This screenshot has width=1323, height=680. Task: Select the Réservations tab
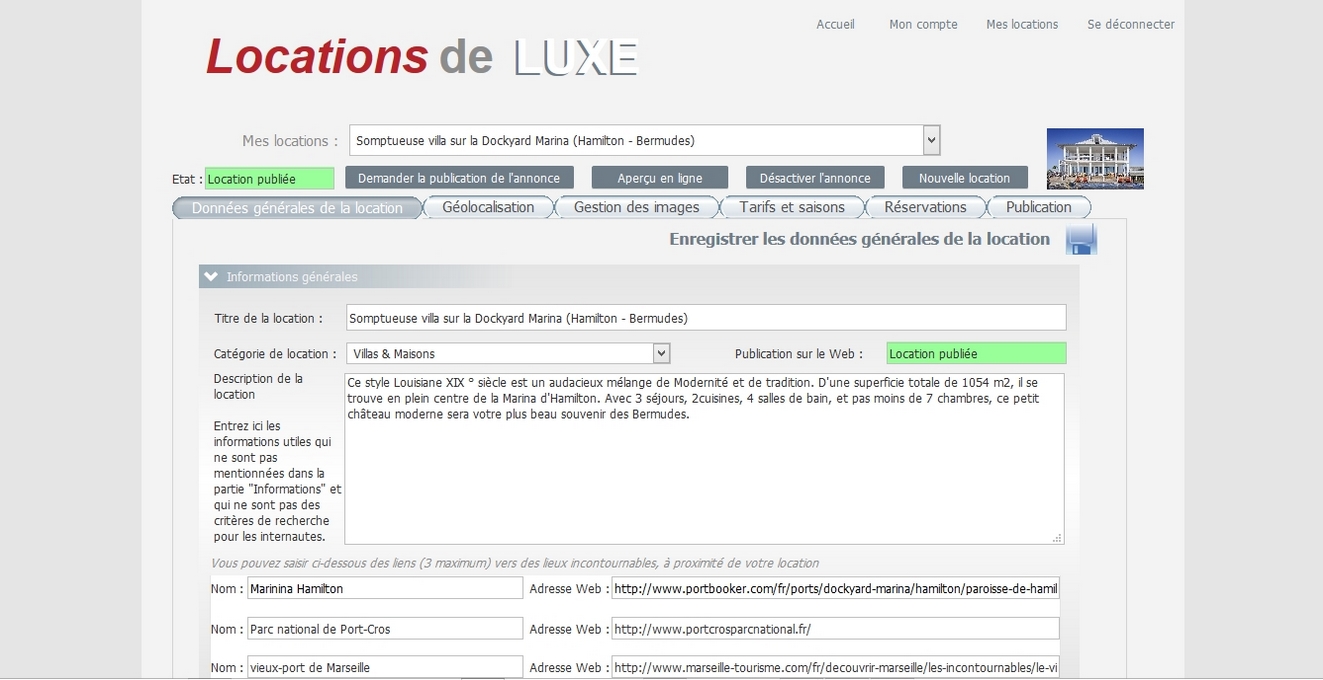(925, 207)
